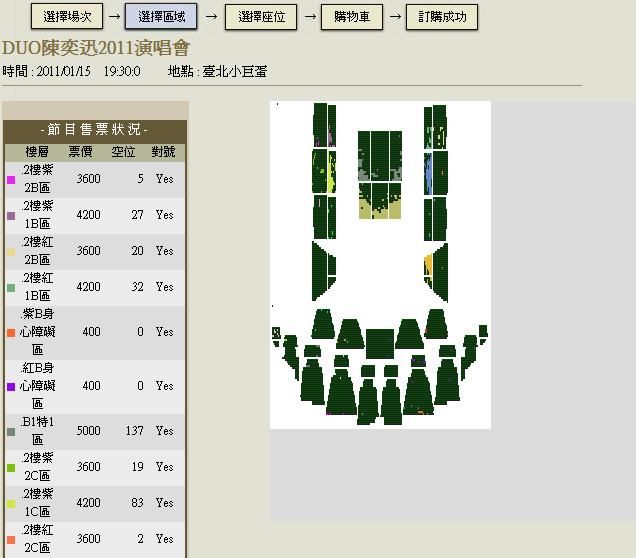Select the 2樓紅2B區 area name
Image resolution: width=636 pixels, height=558 pixels.
coord(37,251)
